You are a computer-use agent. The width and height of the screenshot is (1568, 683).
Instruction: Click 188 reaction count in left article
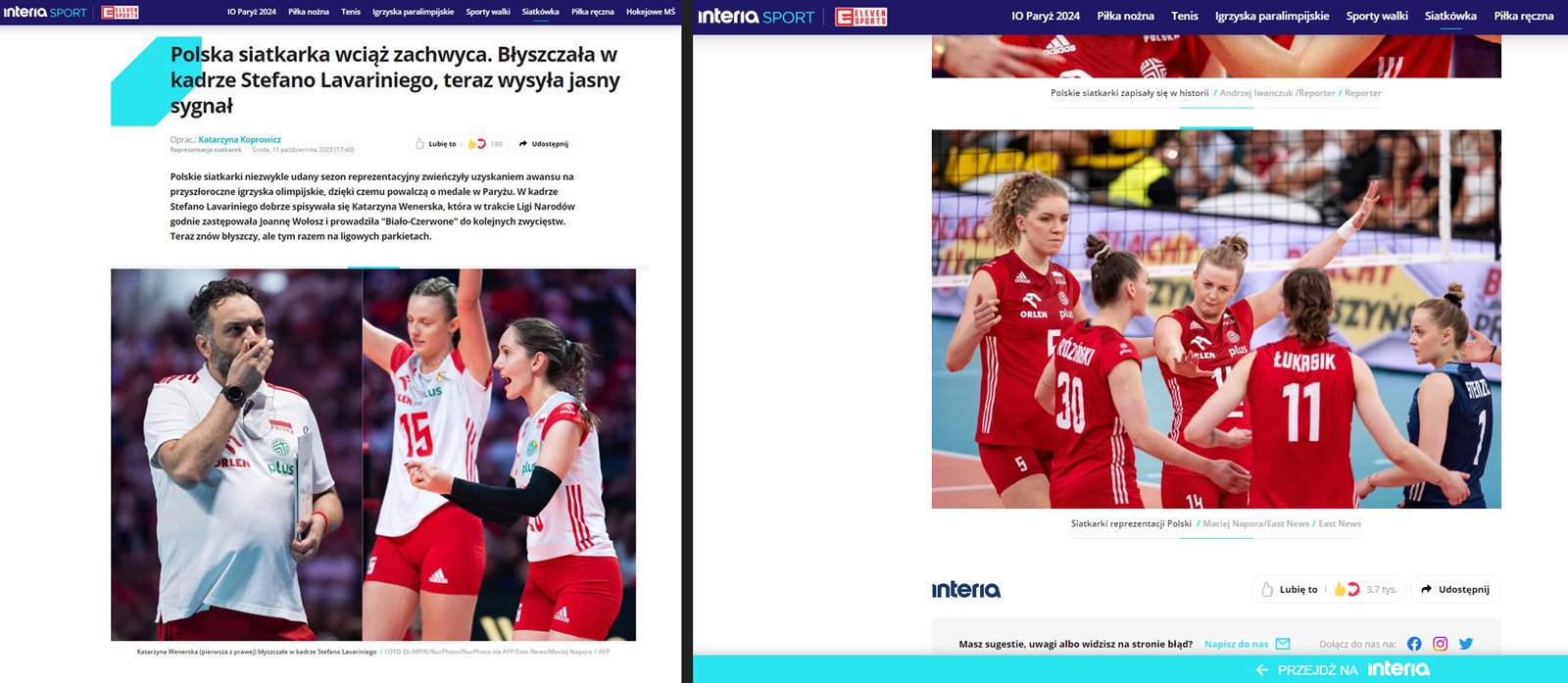(x=497, y=144)
